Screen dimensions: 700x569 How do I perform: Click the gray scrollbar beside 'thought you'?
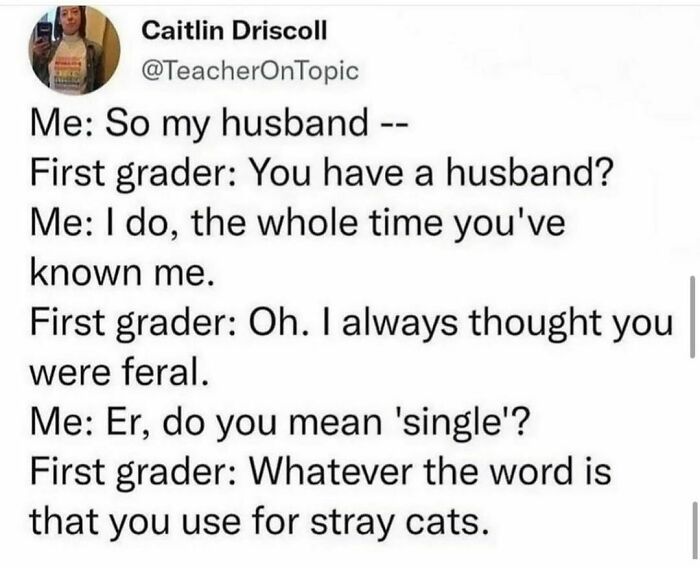pos(692,317)
